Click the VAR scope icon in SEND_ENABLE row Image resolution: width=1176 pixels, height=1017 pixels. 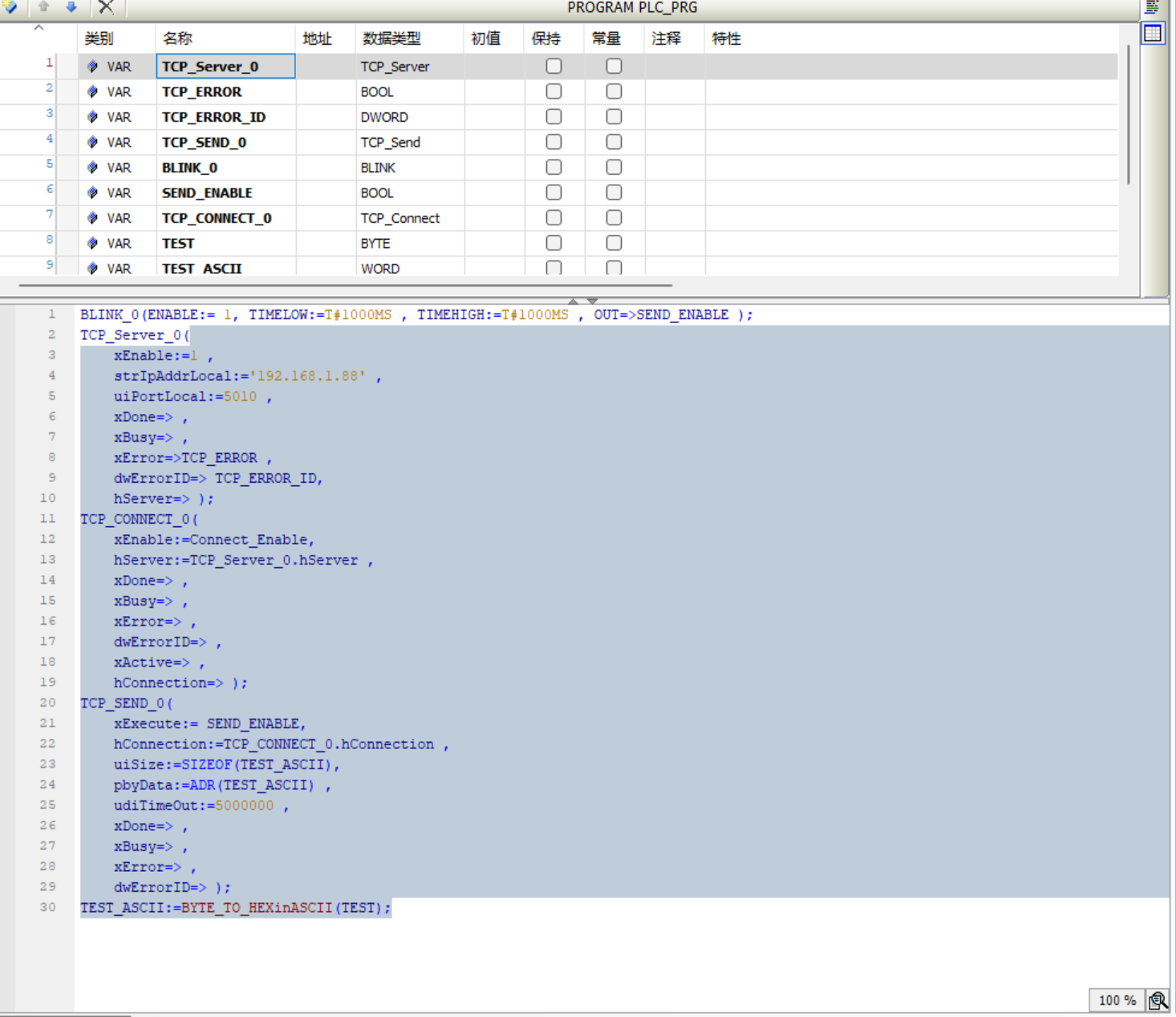point(93,193)
